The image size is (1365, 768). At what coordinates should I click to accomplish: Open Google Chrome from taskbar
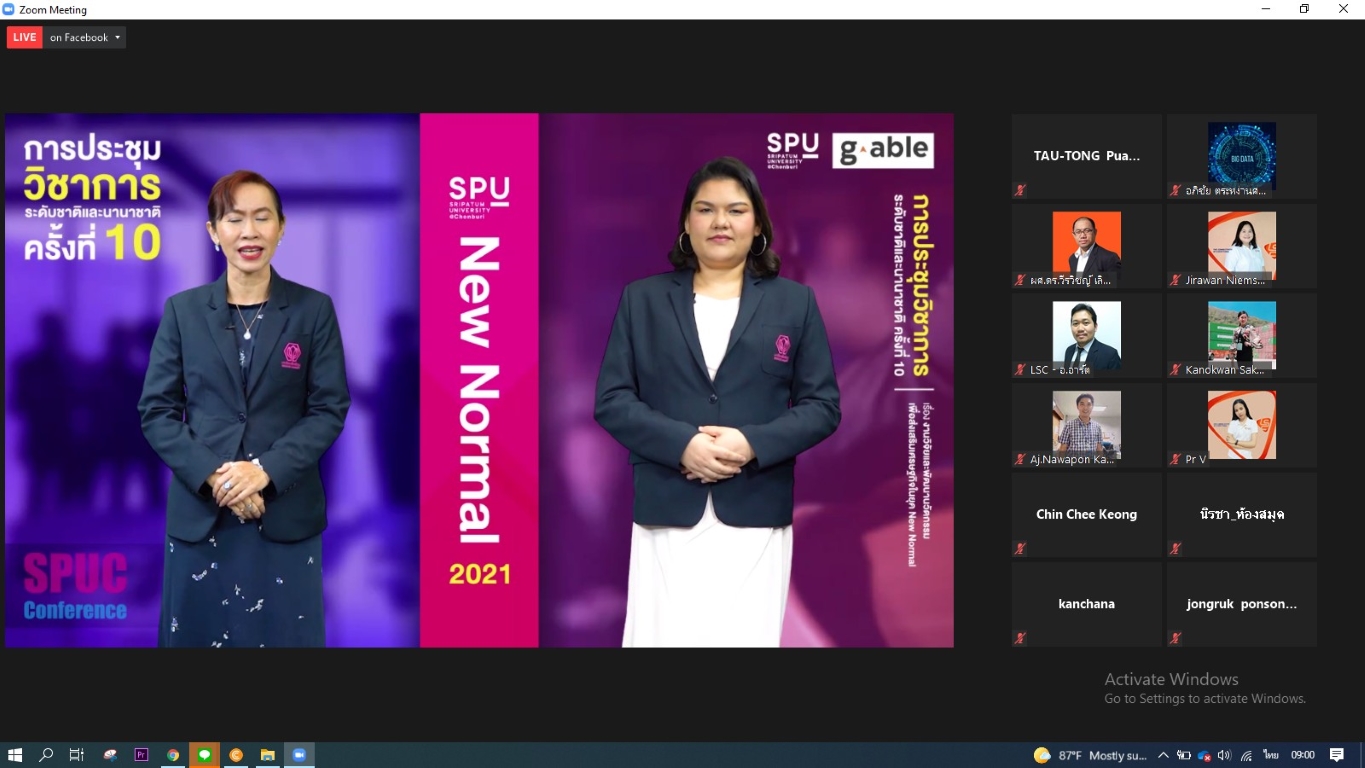click(x=173, y=755)
